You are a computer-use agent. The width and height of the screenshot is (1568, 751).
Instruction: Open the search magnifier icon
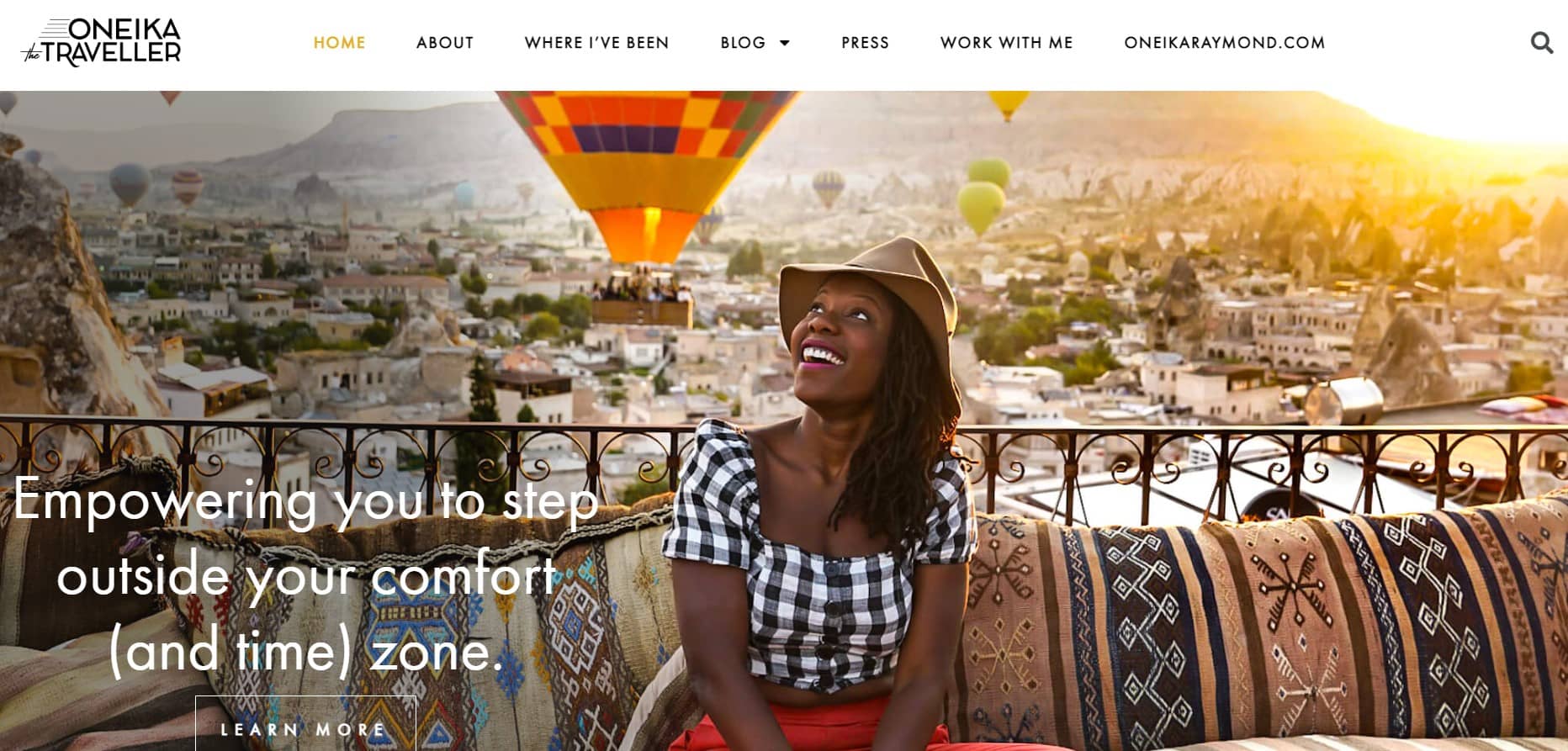(1541, 42)
